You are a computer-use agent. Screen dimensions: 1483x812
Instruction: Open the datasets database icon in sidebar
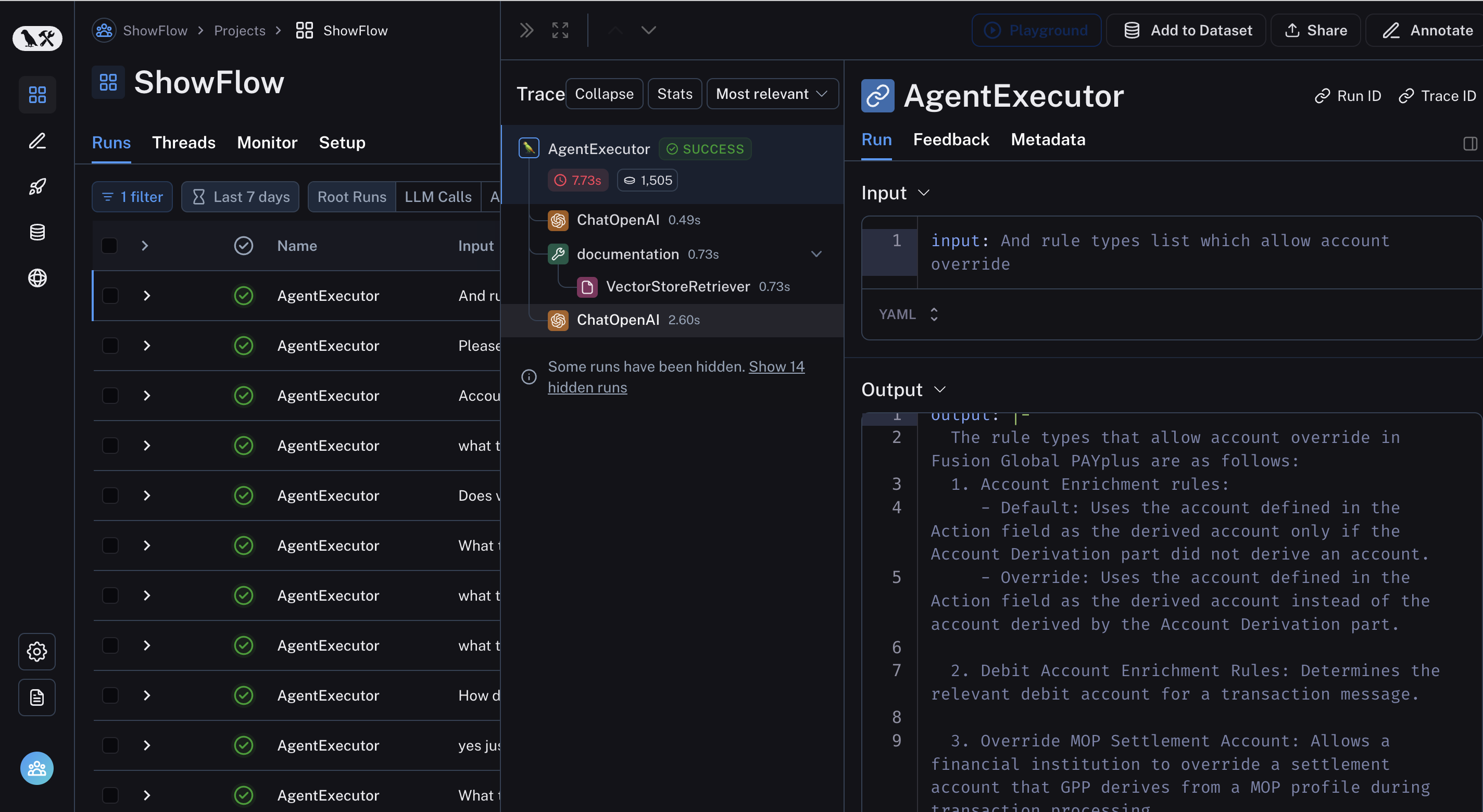(37, 232)
